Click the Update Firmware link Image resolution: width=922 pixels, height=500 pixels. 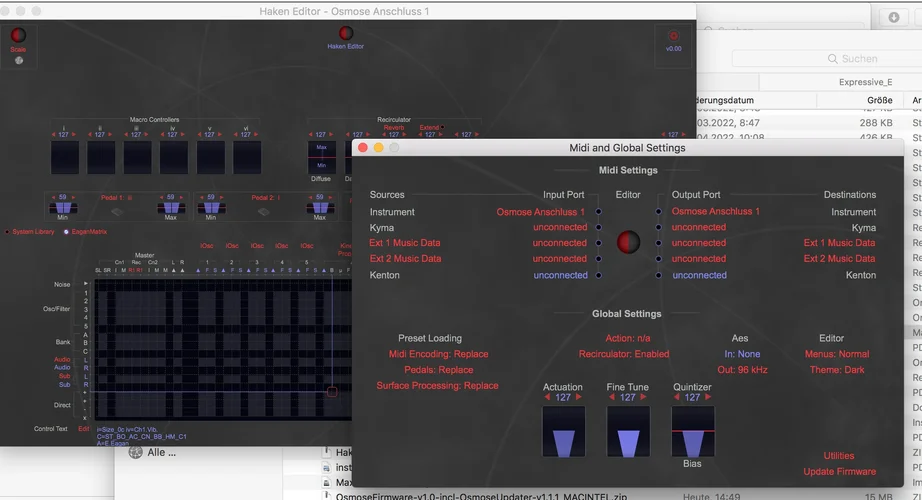(839, 472)
